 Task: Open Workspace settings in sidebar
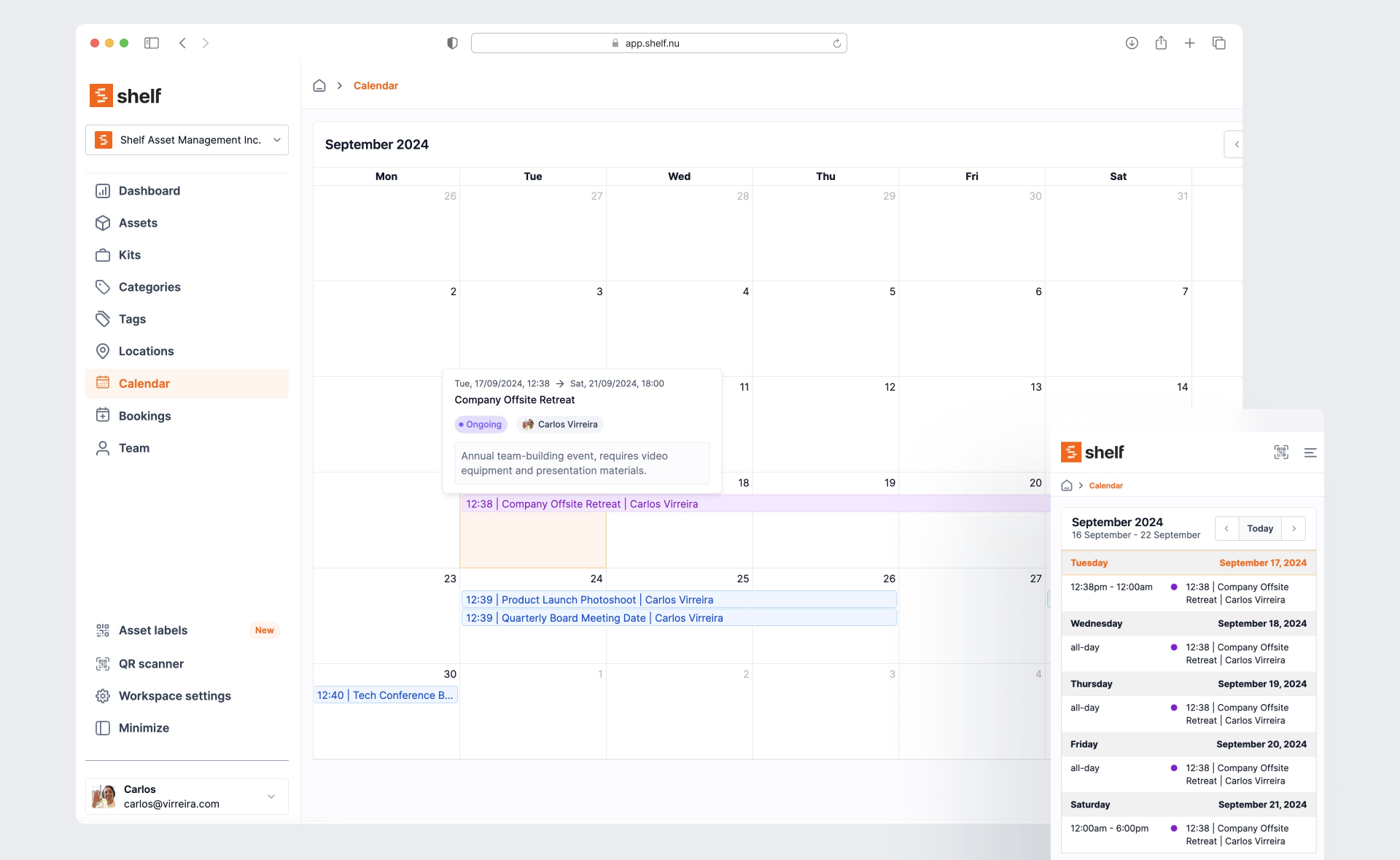[174, 696]
